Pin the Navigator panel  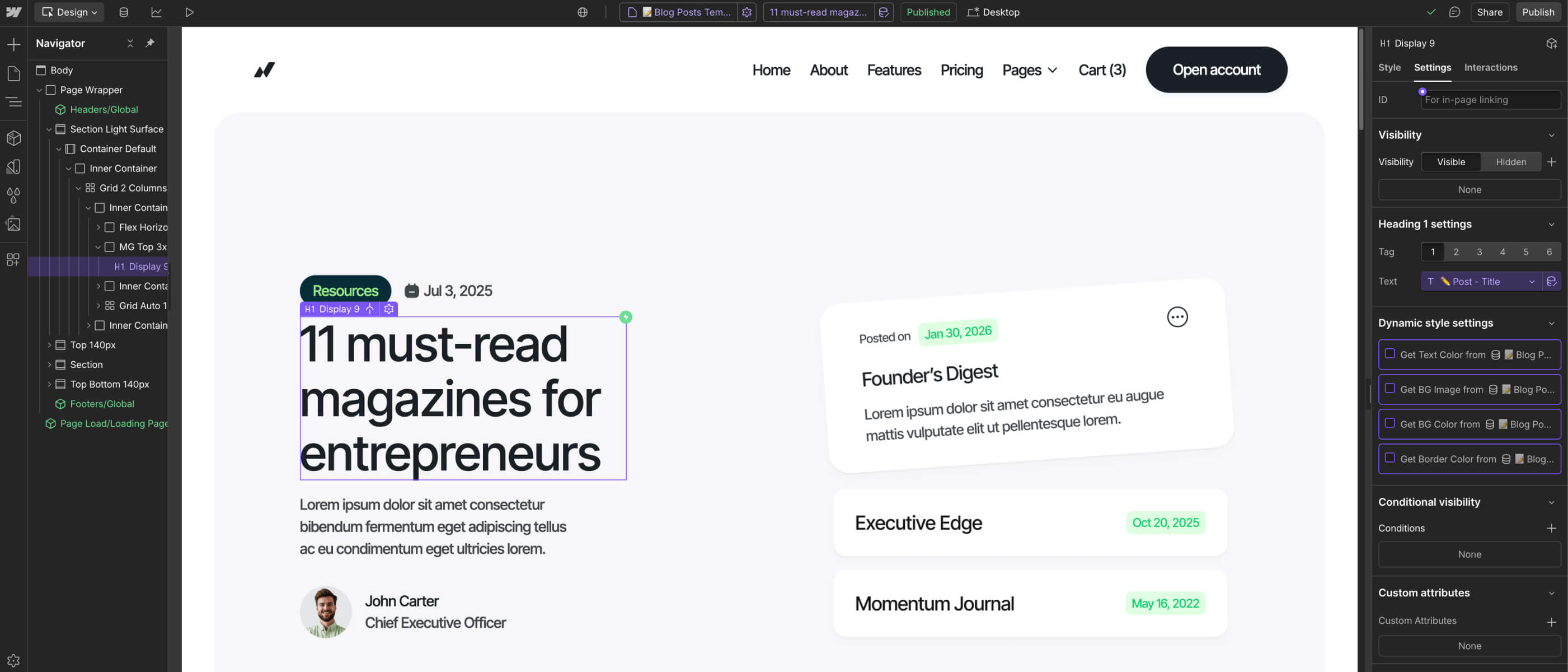pos(150,43)
